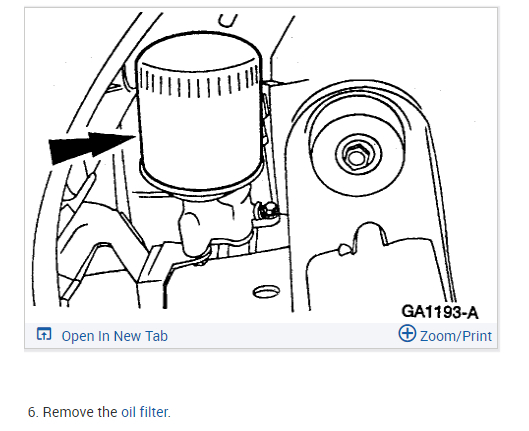The height and width of the screenshot is (431, 529).
Task: Click the Open In New Tab icon
Action: coord(44,334)
